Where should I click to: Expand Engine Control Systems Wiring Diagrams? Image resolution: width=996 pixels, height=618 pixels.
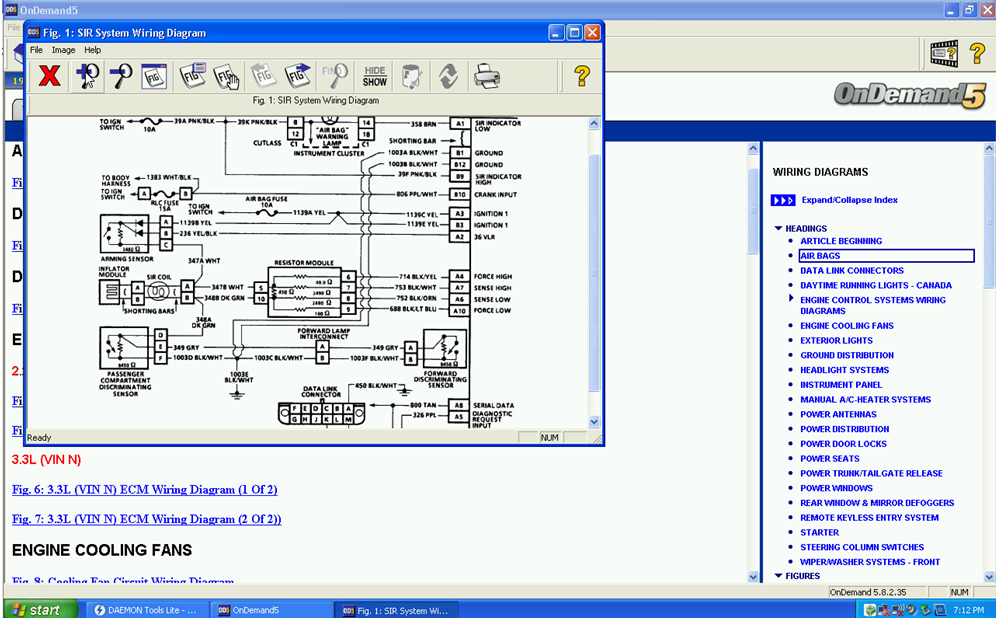[x=791, y=298]
